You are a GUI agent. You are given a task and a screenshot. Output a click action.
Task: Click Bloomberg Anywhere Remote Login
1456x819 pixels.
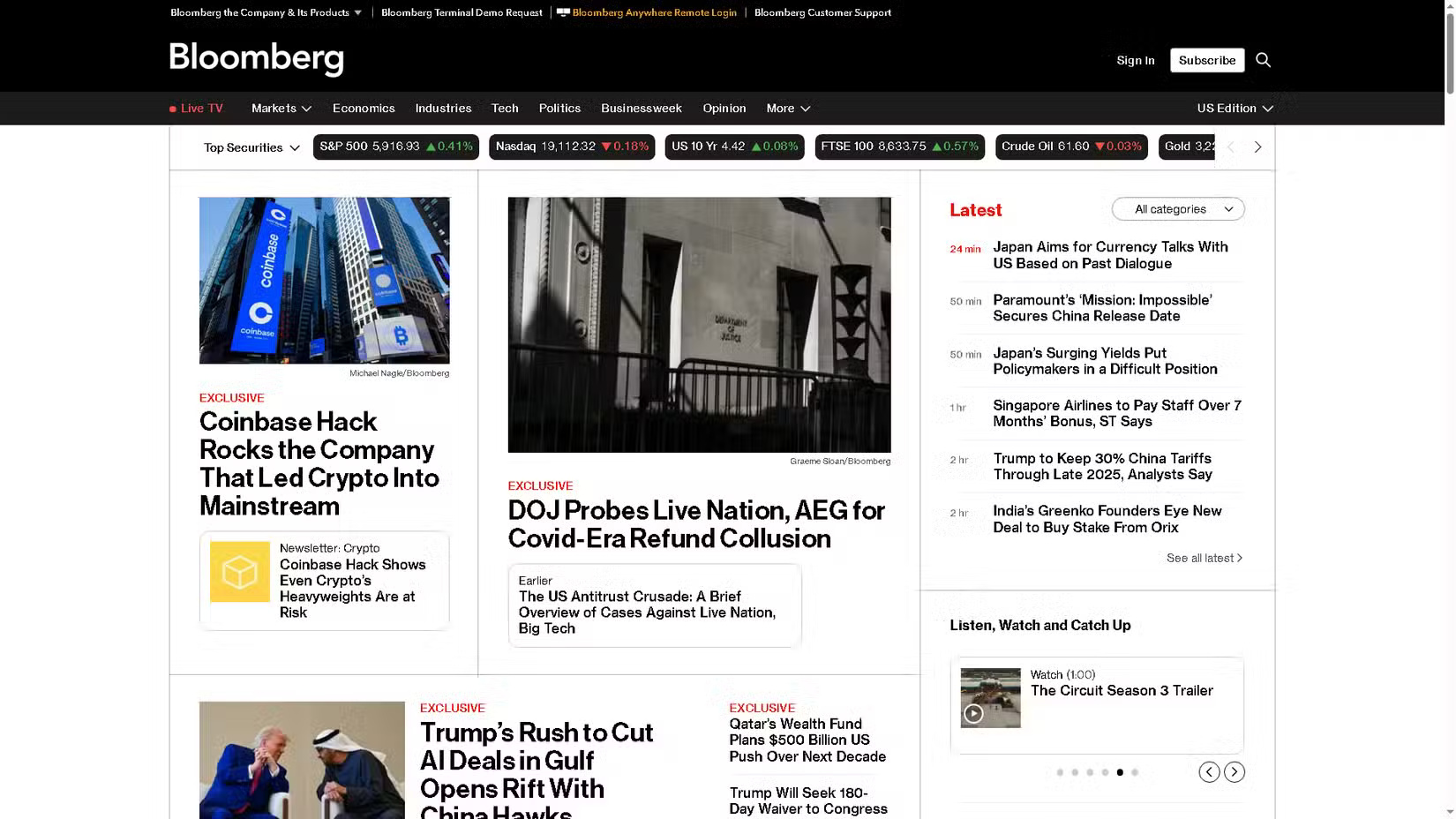[654, 12]
